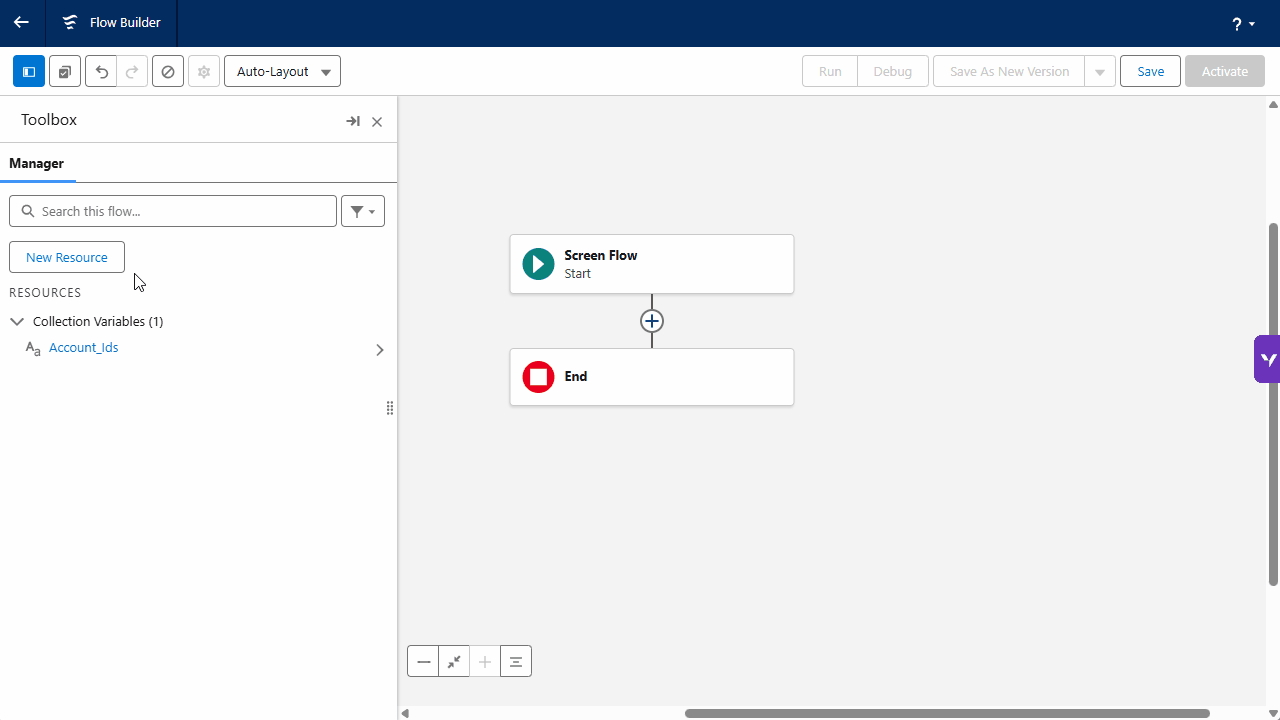1280x720 pixels.
Task: Show details chevron for Account_Ids
Action: pos(379,350)
